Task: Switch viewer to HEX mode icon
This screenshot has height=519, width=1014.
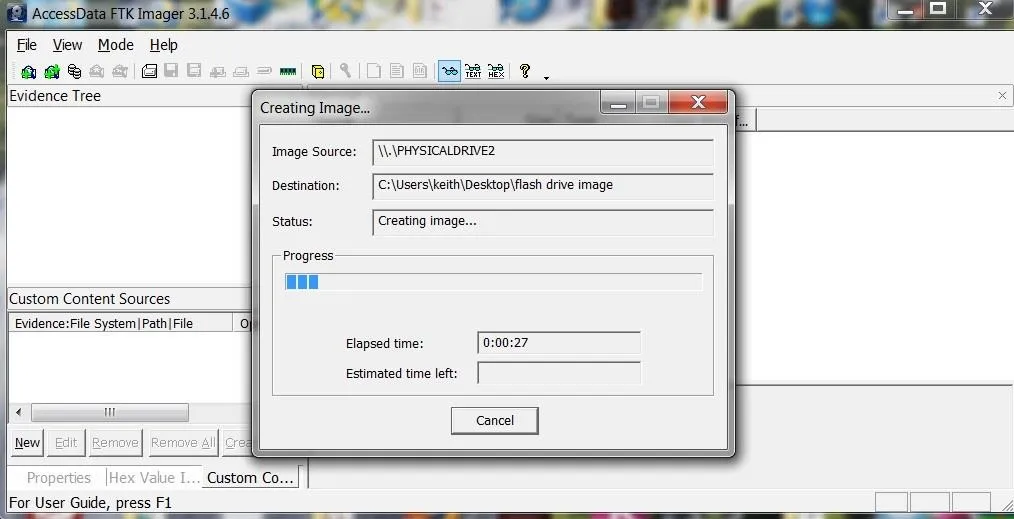Action: [x=496, y=71]
